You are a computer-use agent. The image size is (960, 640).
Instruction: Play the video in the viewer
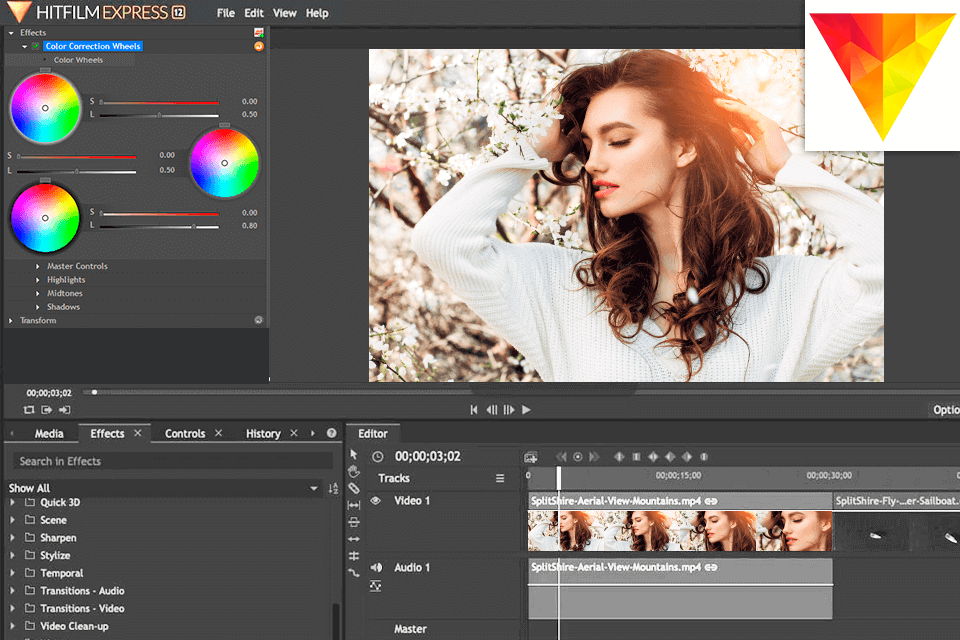(x=526, y=410)
